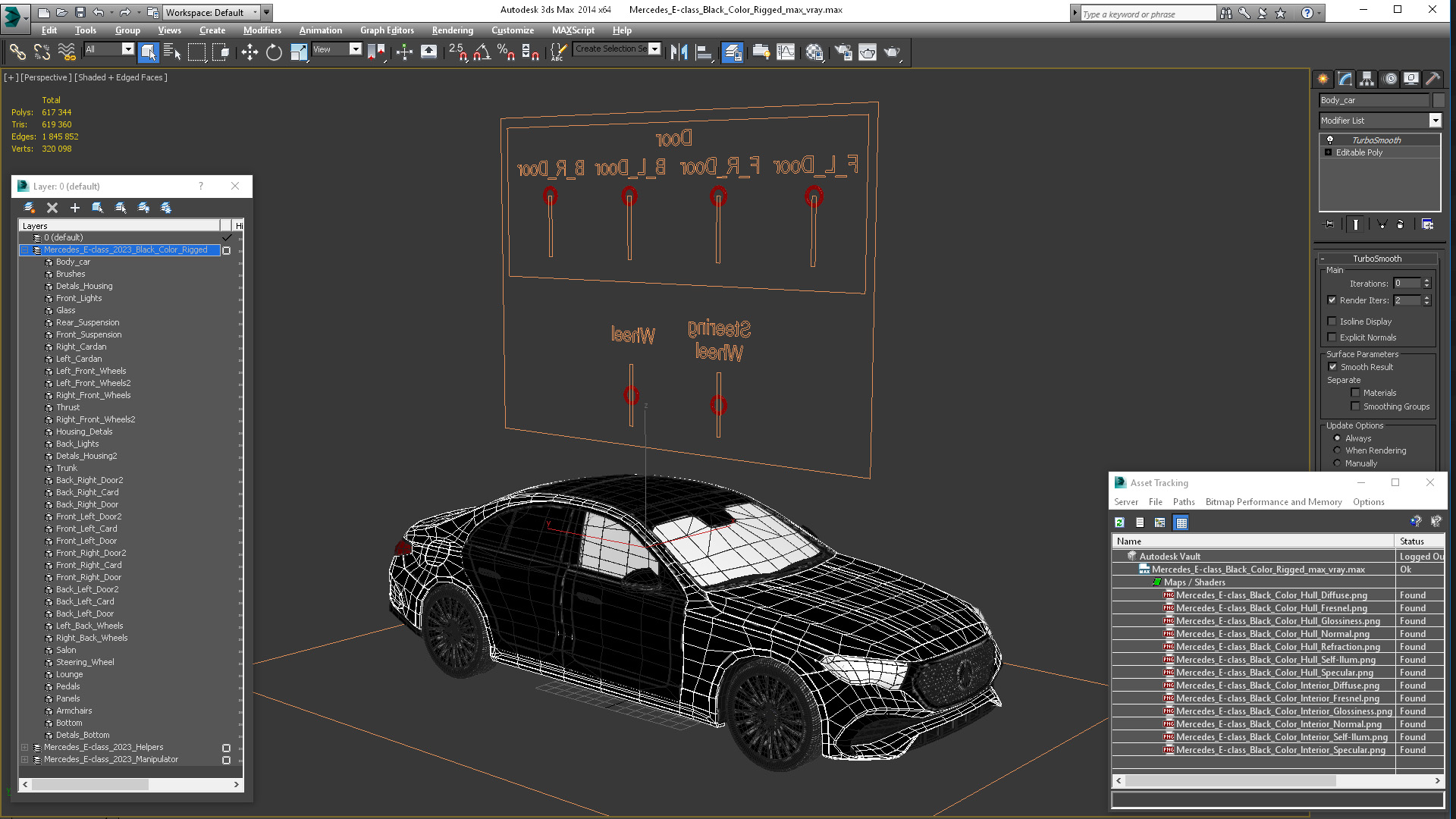The width and height of the screenshot is (1456, 819).
Task: Select Steering_Wheel in the layer list
Action: 85,662
